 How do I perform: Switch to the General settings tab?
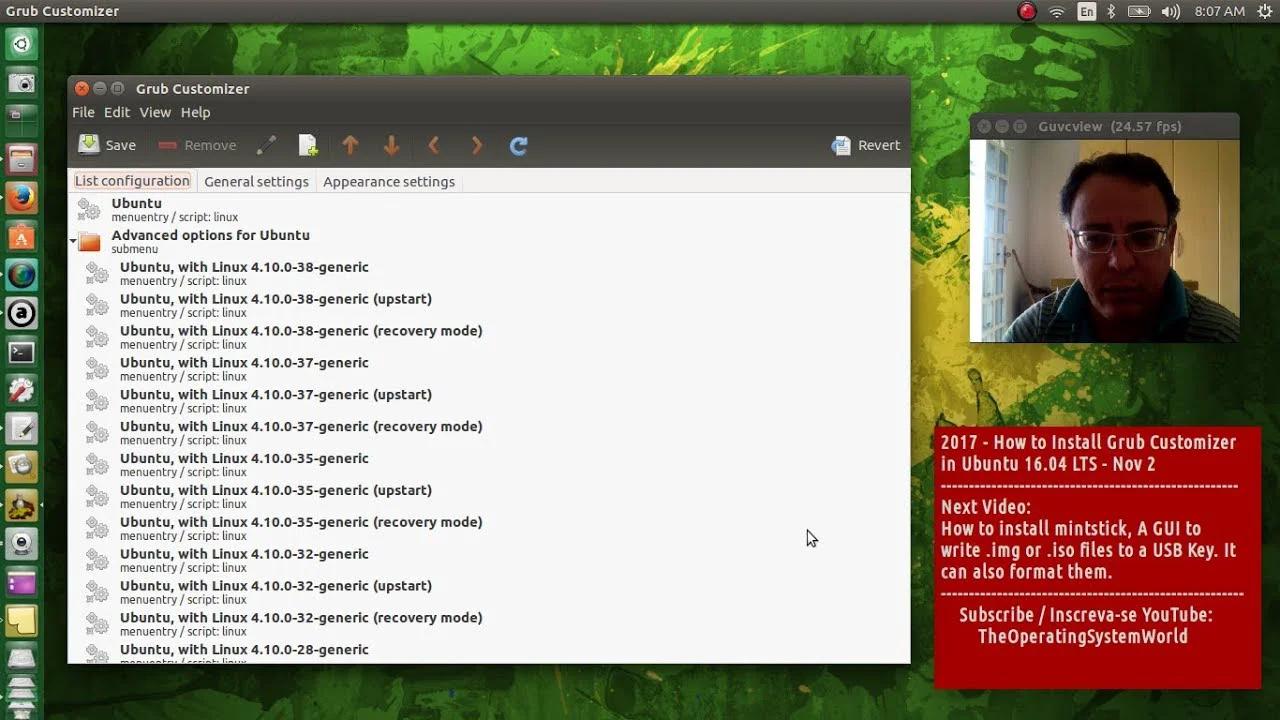pos(256,181)
